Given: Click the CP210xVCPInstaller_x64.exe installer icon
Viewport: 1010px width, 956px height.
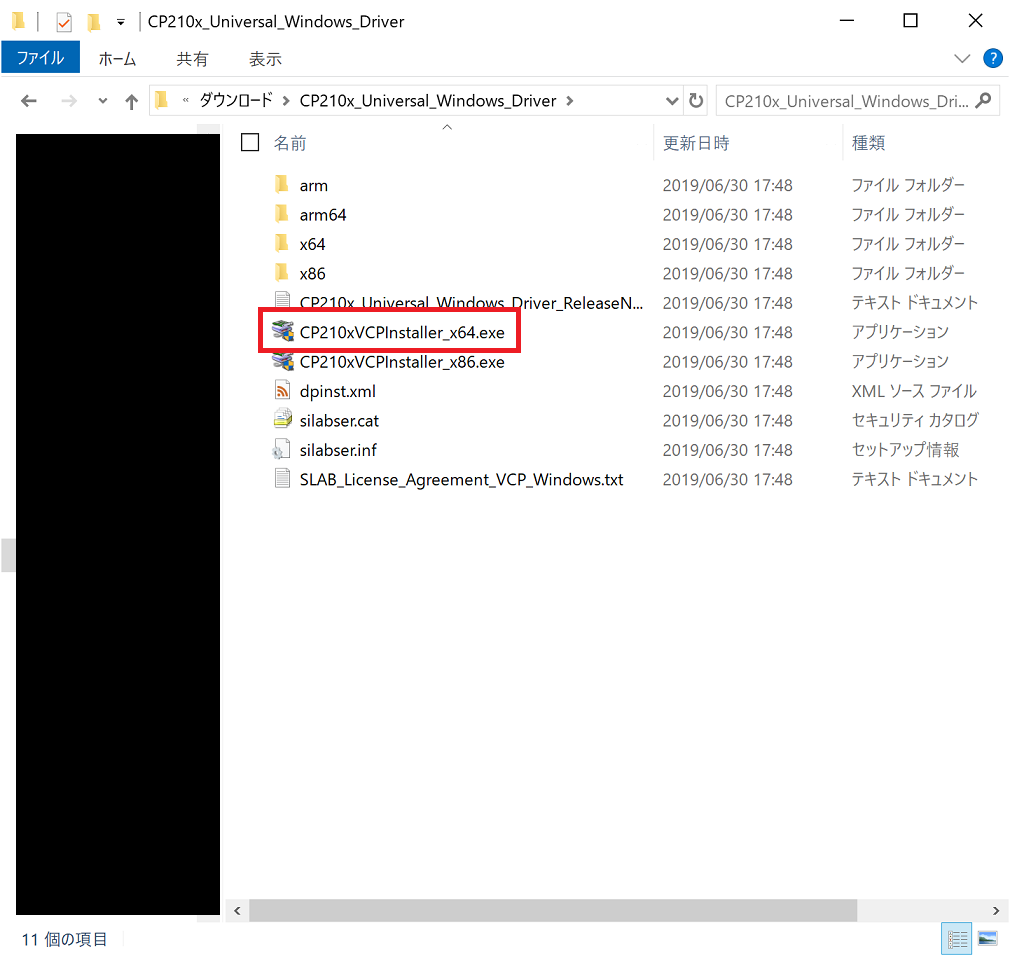Looking at the screenshot, I should coord(282,332).
